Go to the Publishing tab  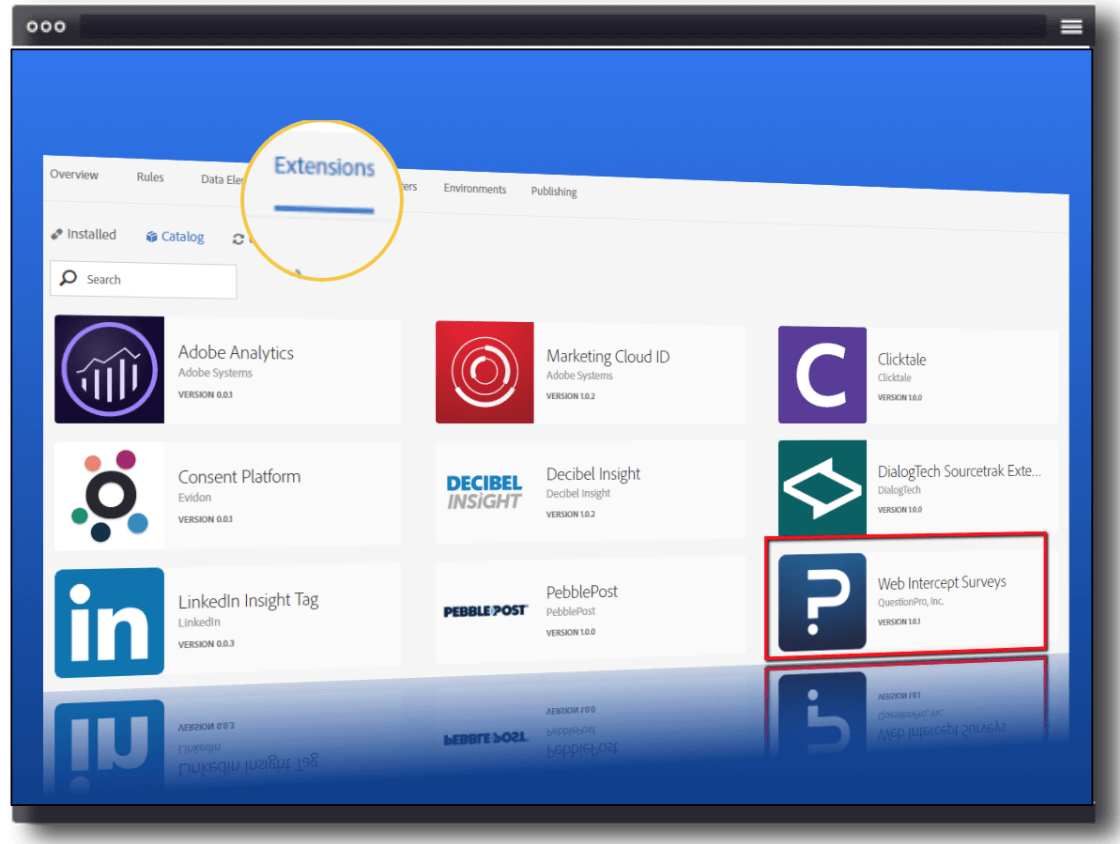[554, 191]
